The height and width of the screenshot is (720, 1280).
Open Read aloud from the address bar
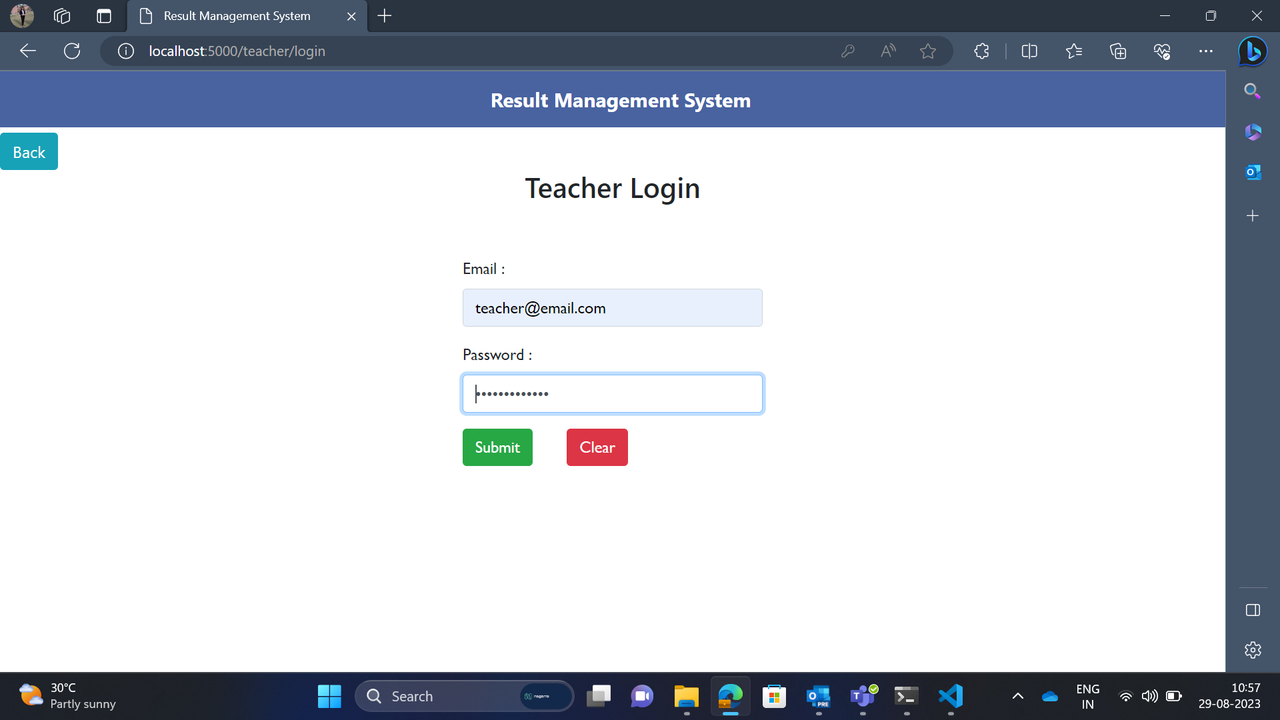coord(886,50)
